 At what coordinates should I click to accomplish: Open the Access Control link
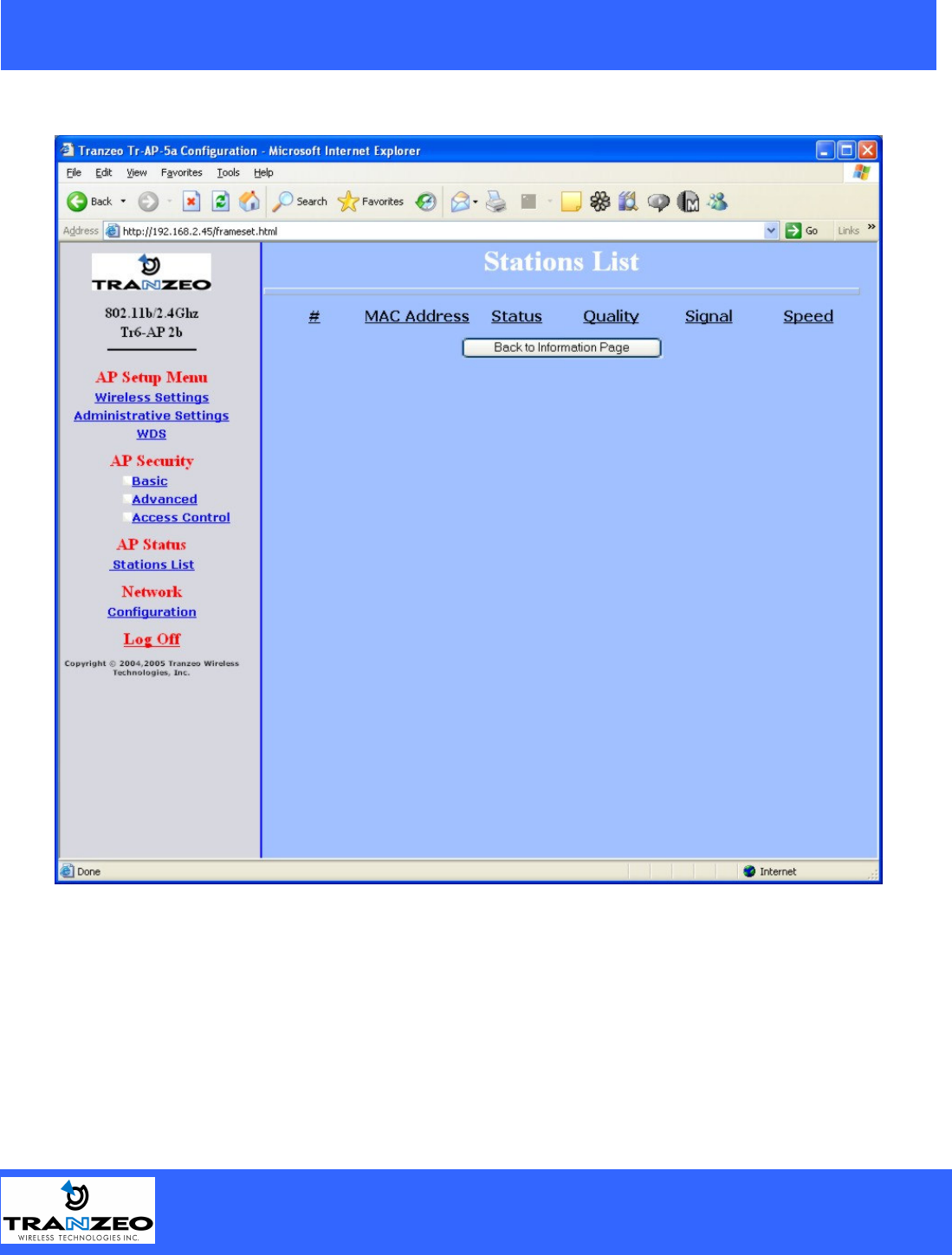[x=181, y=517]
